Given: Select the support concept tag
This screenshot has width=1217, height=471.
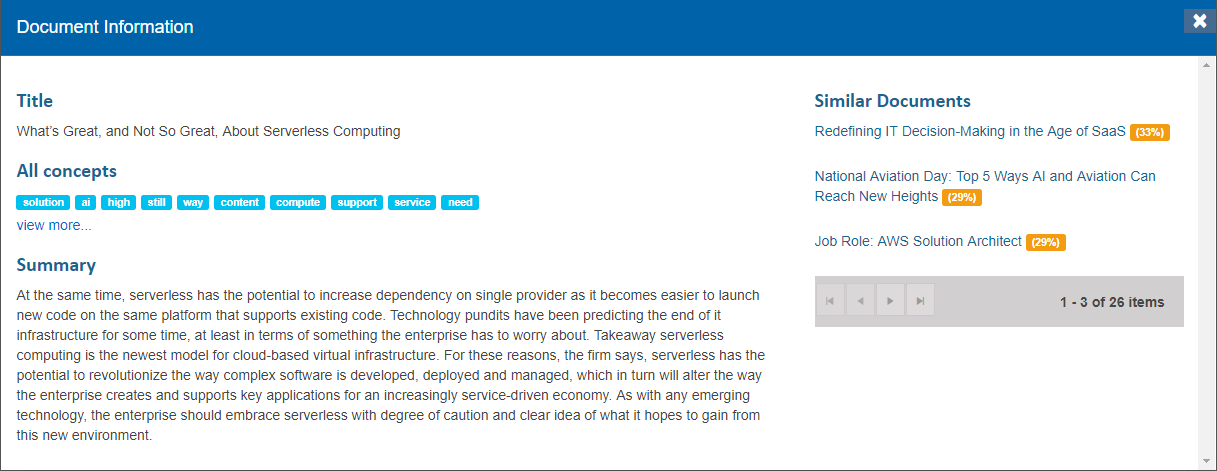Looking at the screenshot, I should point(357,202).
